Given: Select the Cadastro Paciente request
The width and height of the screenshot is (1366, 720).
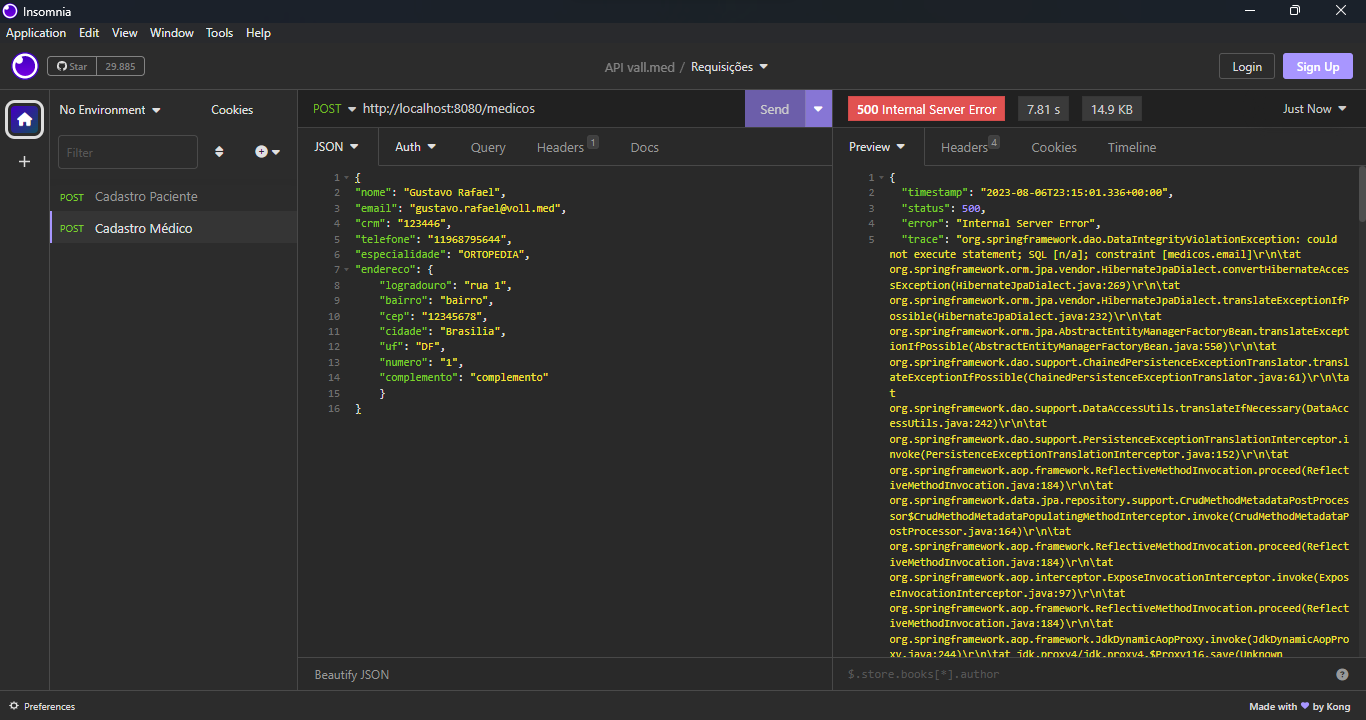Looking at the screenshot, I should tap(174, 197).
